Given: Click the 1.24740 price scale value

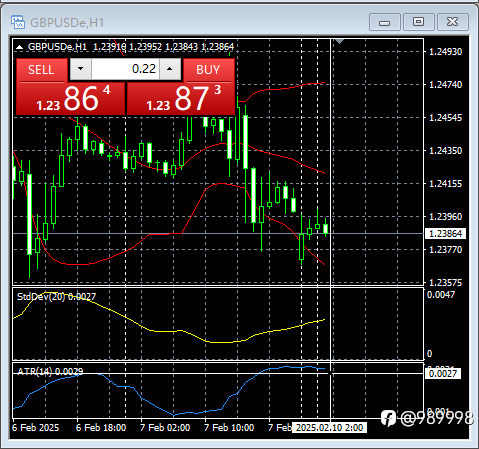Looking at the screenshot, I should (445, 85).
